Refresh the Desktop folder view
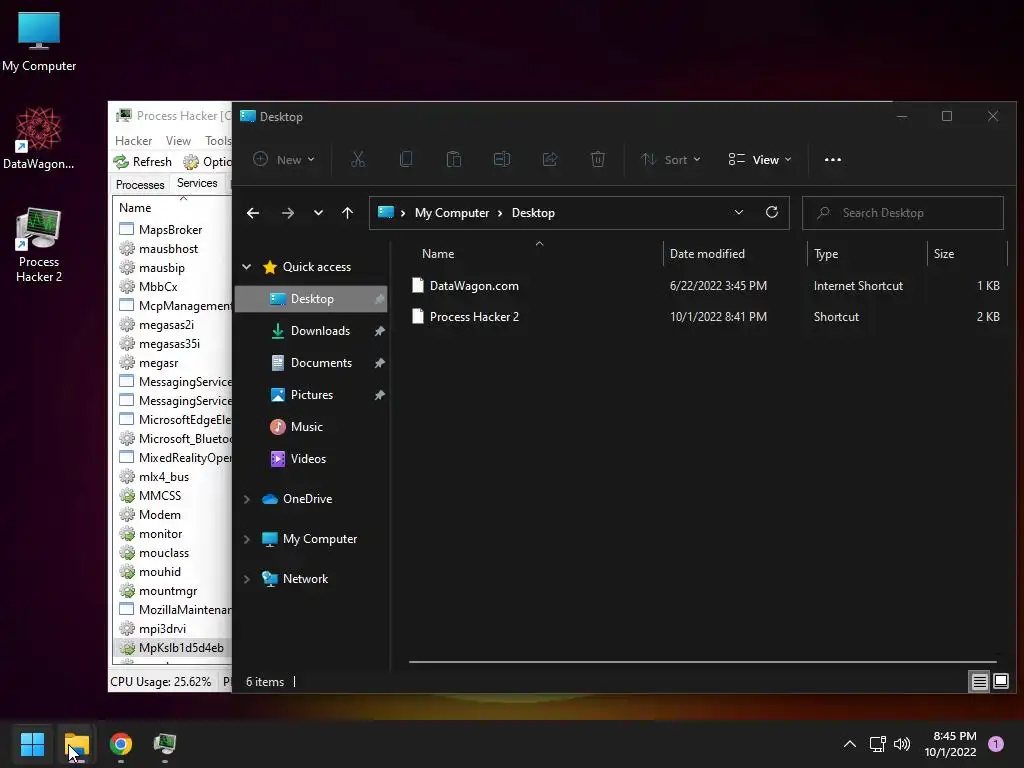Viewport: 1024px width, 768px height. click(772, 212)
